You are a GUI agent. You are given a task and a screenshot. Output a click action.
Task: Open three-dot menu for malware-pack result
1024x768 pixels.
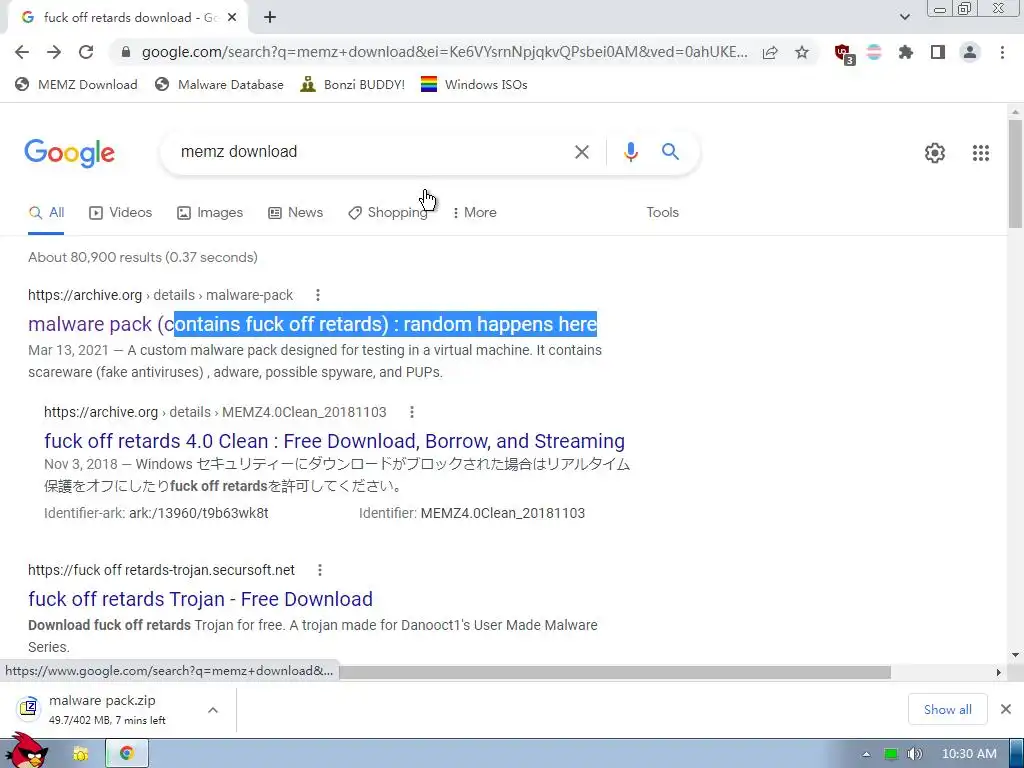318,295
